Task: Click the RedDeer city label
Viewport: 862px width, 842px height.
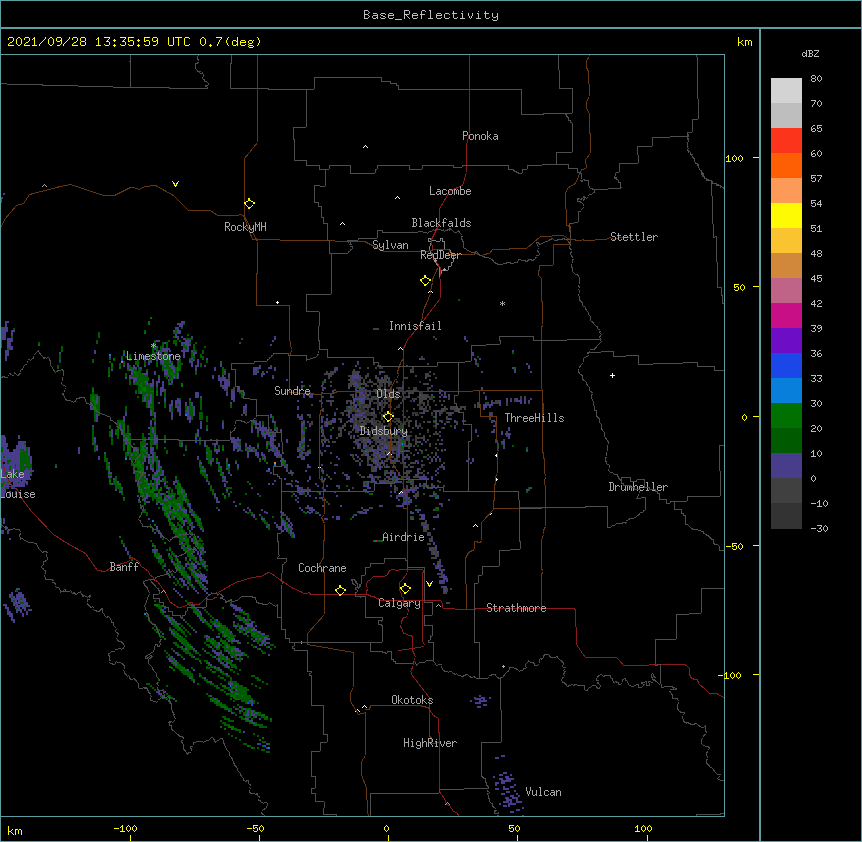Action: click(x=440, y=255)
